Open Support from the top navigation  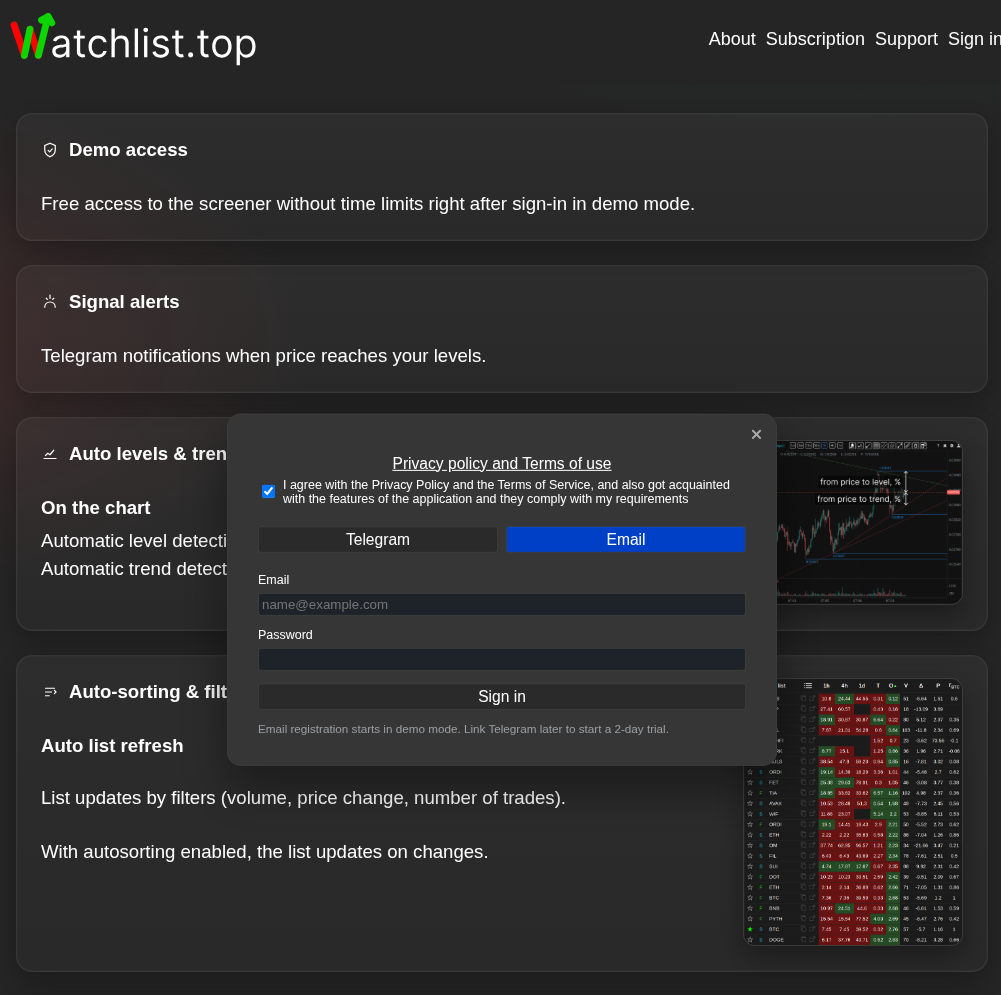pos(906,39)
